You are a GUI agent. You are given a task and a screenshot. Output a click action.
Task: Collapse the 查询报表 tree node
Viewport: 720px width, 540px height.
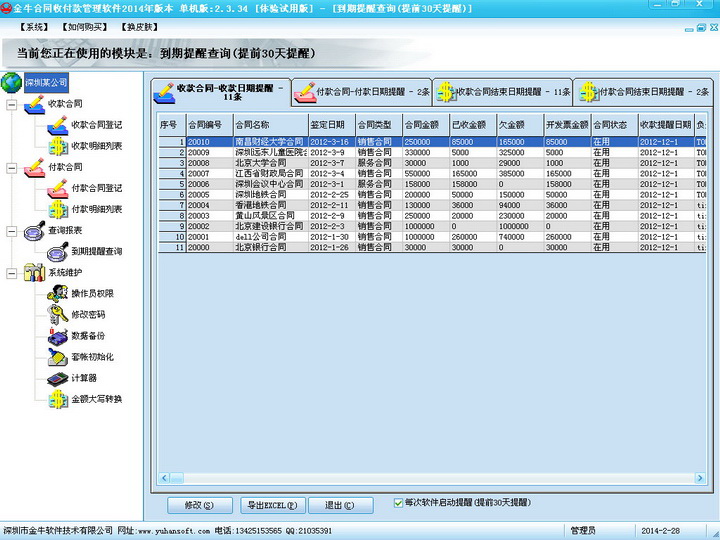11,230
